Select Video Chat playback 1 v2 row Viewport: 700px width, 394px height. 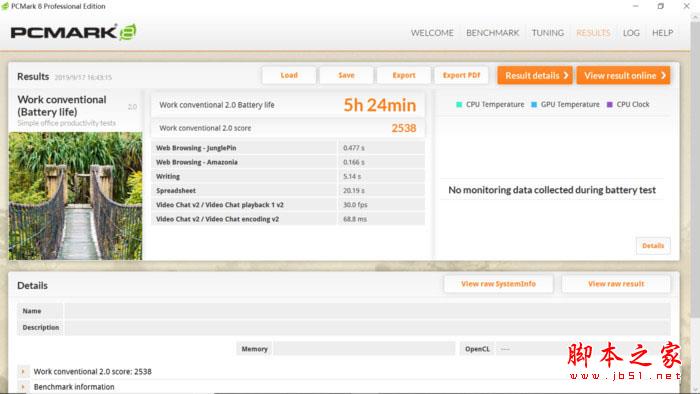coord(288,205)
